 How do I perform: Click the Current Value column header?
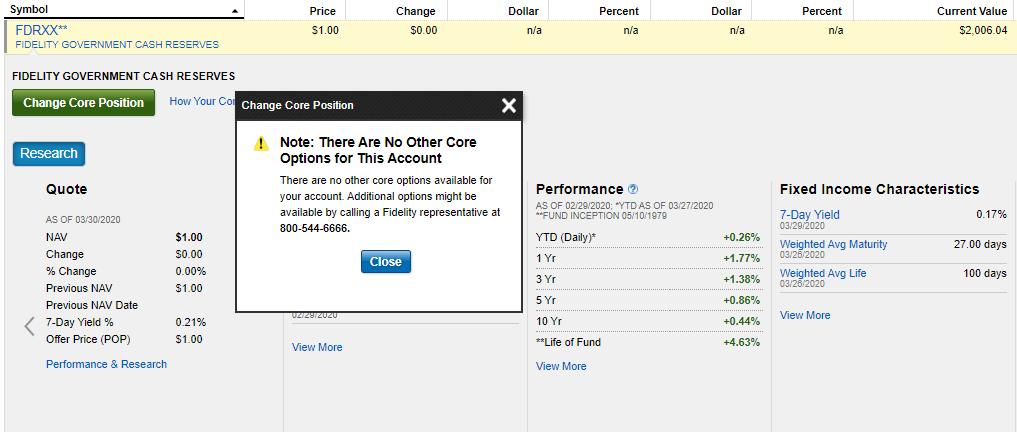(x=971, y=11)
